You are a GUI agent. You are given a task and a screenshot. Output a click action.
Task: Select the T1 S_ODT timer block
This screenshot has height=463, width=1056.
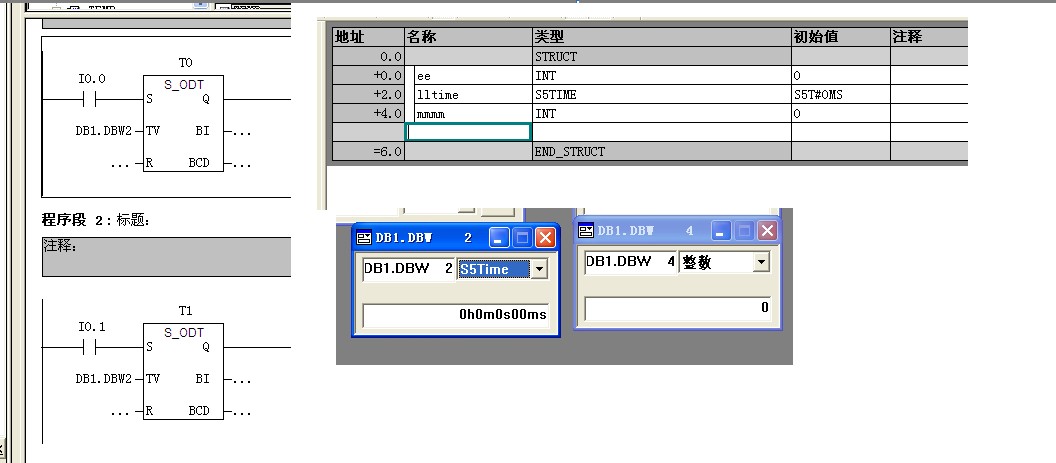[x=184, y=372]
